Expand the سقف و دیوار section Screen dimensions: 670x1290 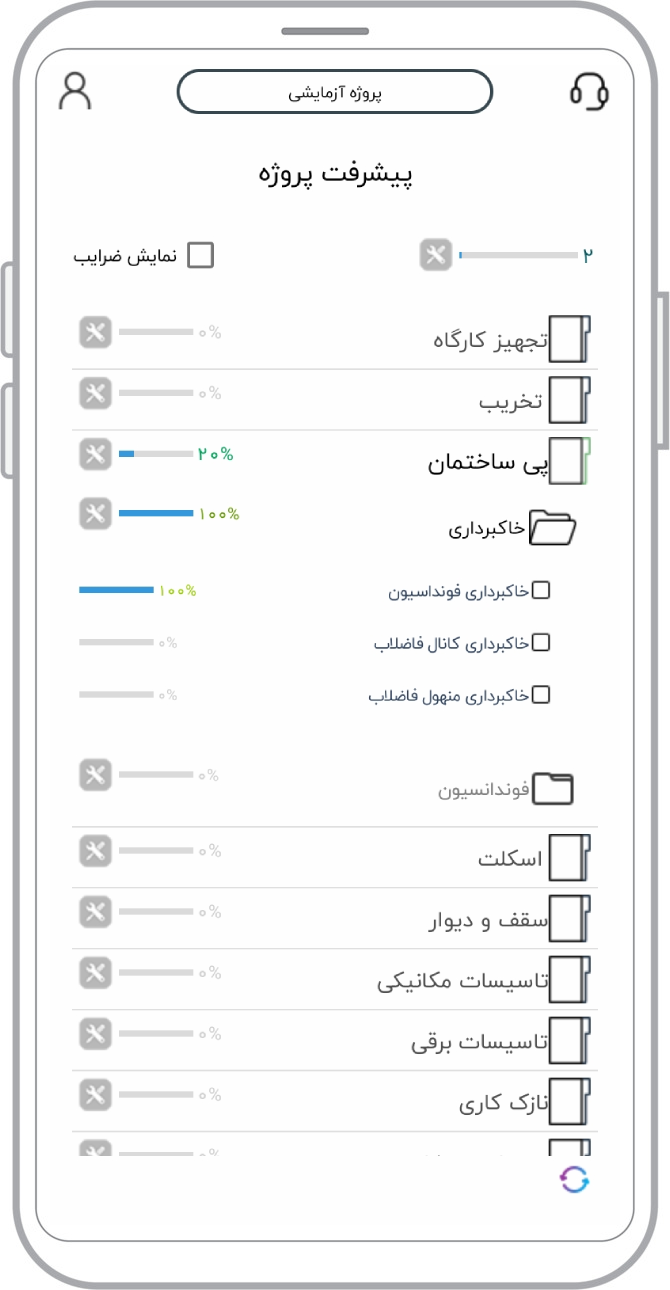point(570,920)
